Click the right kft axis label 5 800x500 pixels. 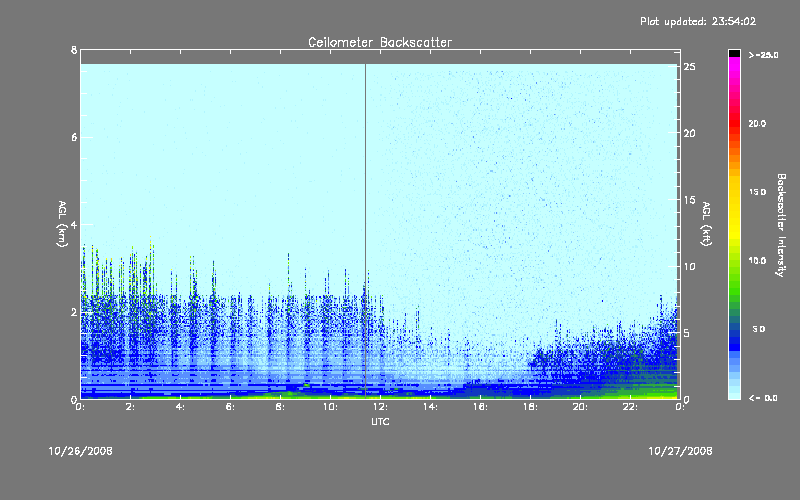tap(687, 333)
